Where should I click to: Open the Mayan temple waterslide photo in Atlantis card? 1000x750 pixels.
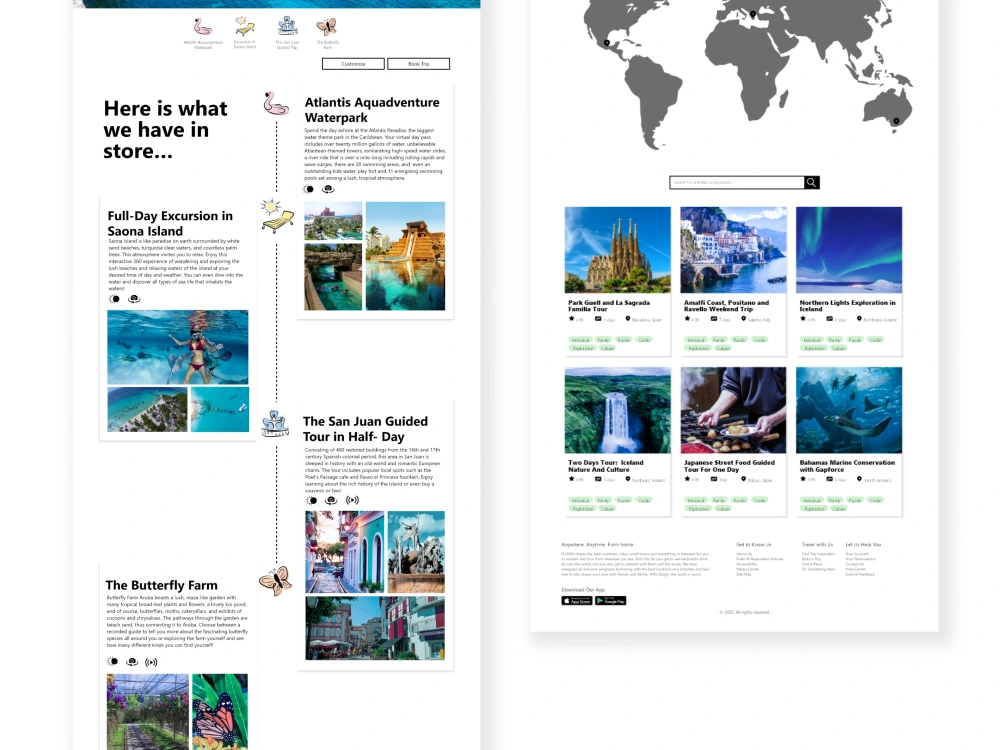click(x=405, y=256)
